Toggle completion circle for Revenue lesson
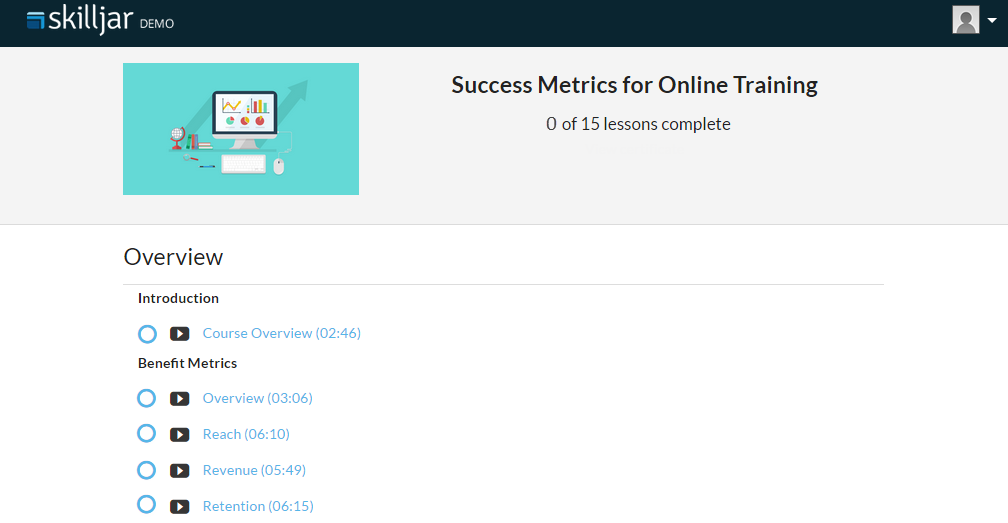 pyautogui.click(x=147, y=470)
